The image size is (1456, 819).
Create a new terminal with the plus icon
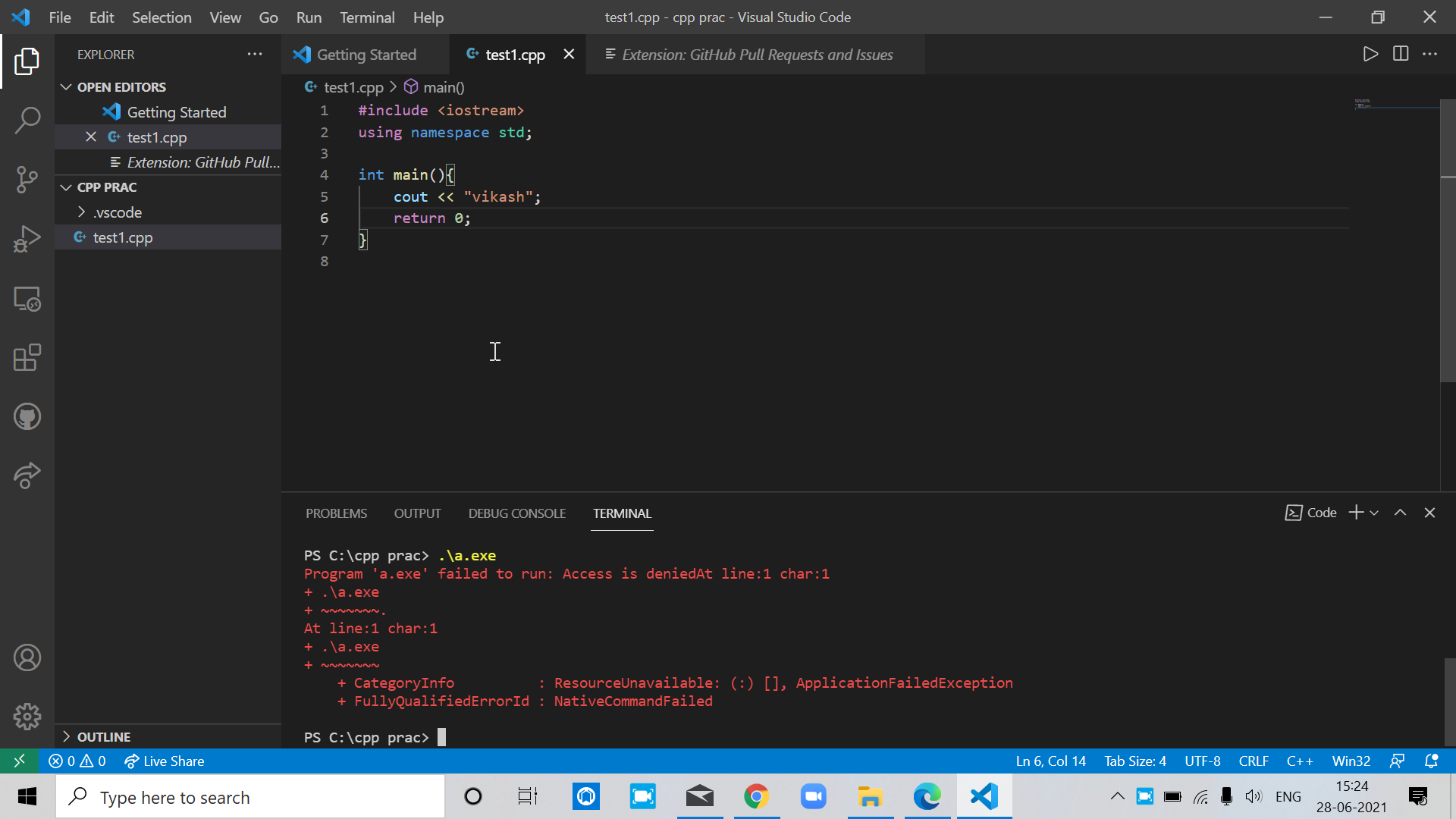click(1354, 513)
